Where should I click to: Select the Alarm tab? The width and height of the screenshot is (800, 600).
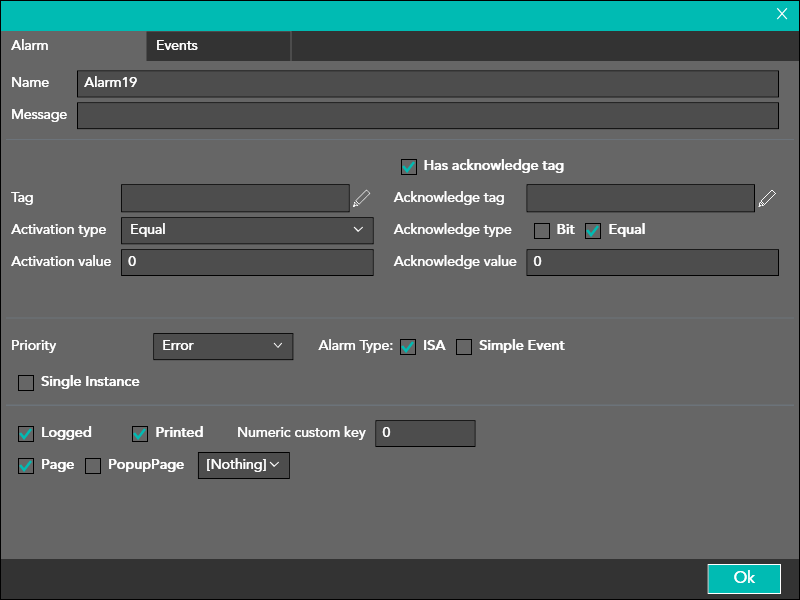click(x=30, y=46)
